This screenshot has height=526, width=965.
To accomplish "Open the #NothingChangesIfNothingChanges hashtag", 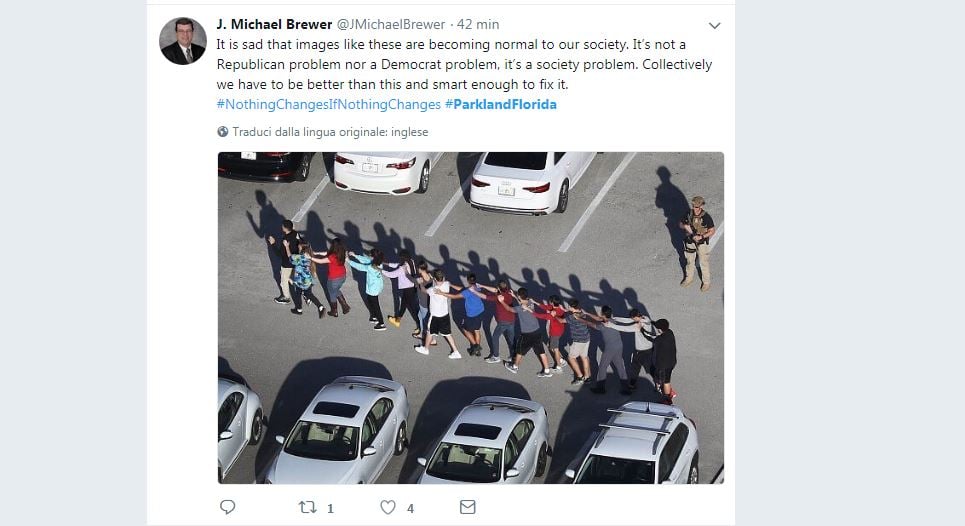I will [329, 105].
